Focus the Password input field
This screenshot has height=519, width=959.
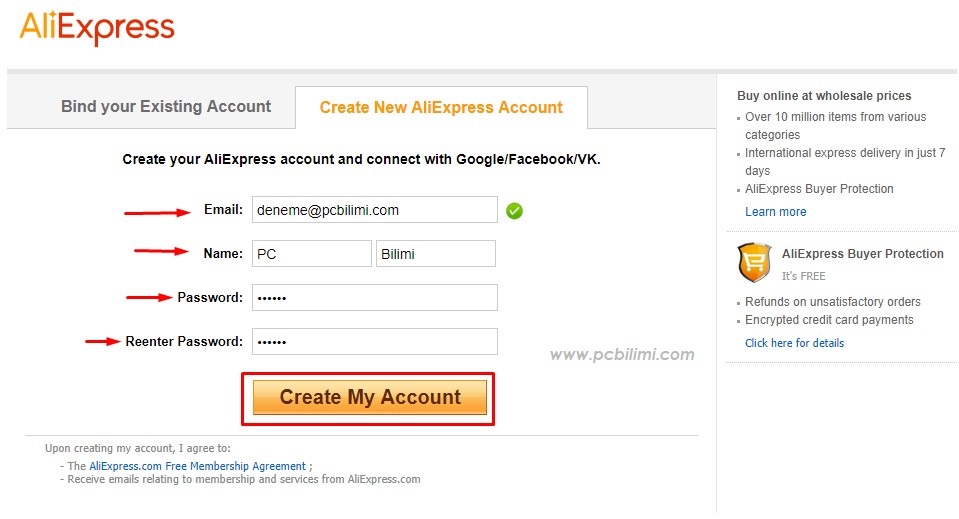tap(374, 298)
